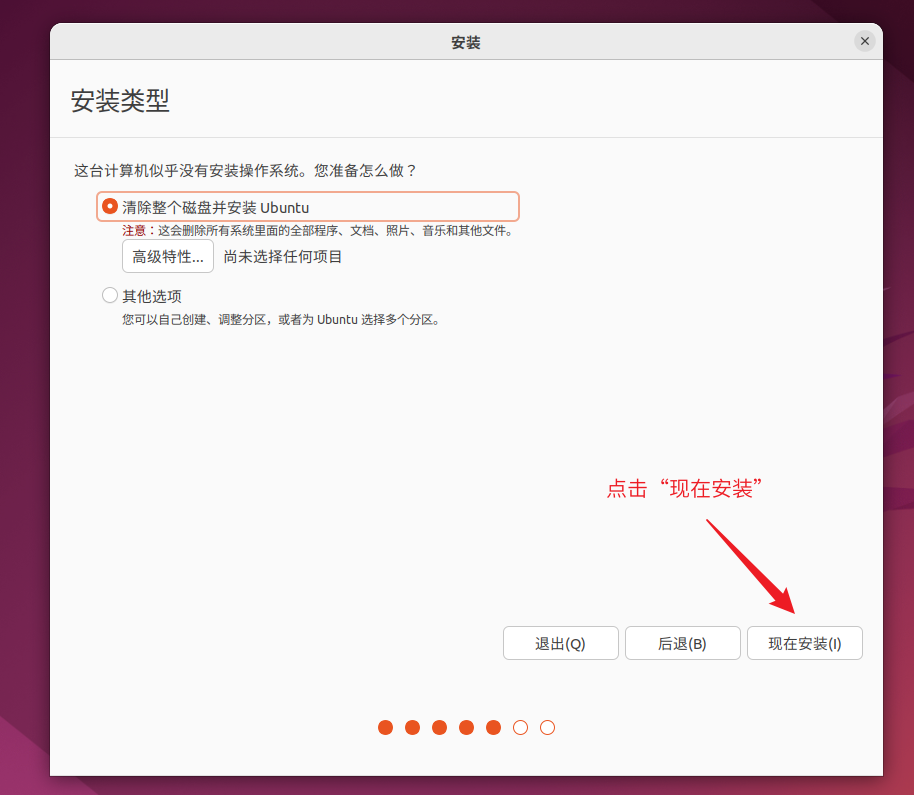Click 现在安装 to start installation

tap(804, 643)
